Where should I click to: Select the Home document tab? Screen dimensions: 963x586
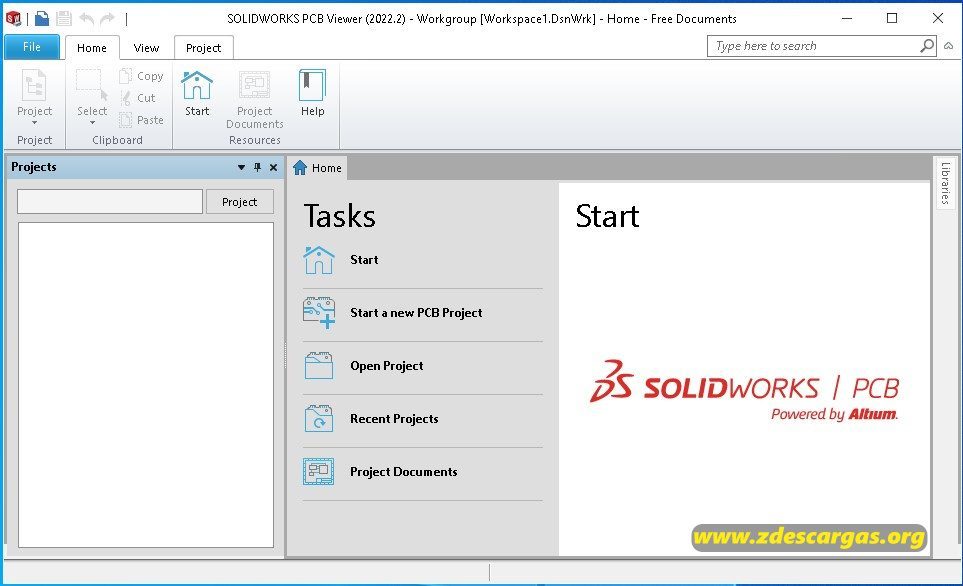318,168
